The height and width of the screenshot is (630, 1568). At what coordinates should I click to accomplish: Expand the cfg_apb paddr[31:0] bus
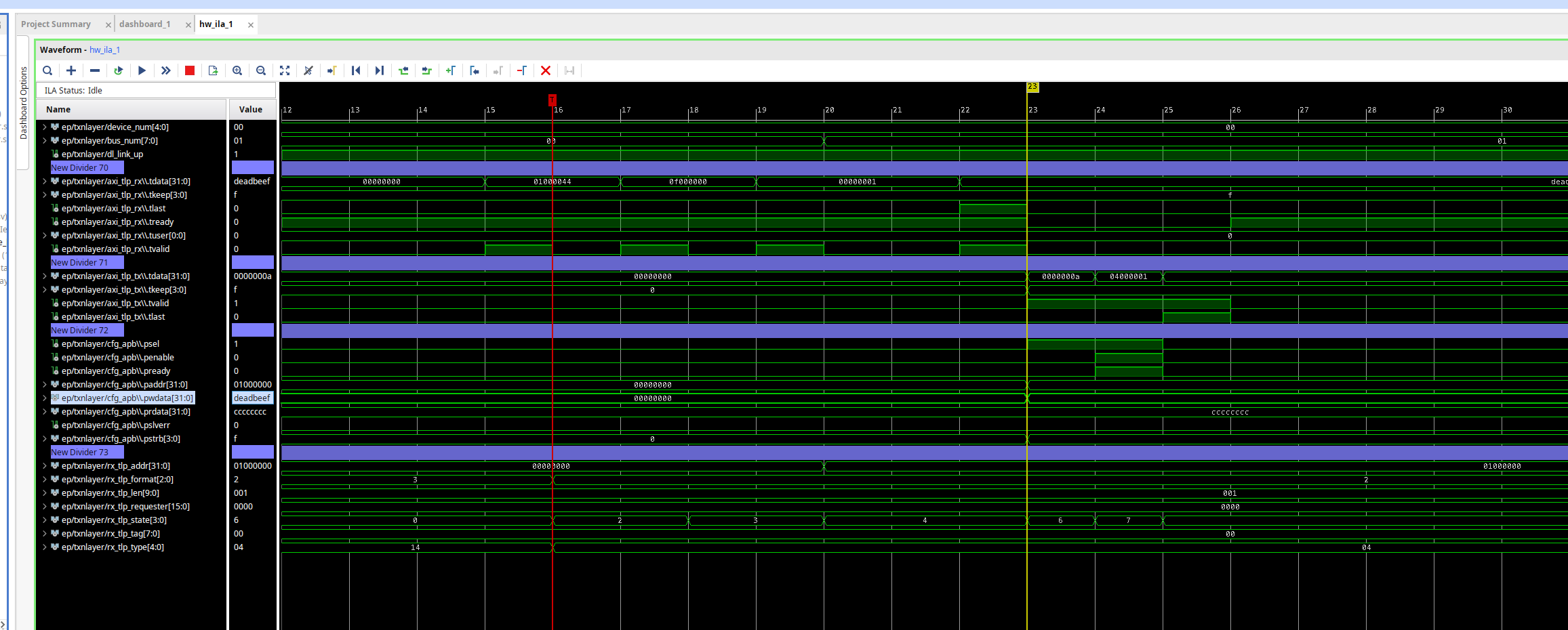pyautogui.click(x=45, y=385)
